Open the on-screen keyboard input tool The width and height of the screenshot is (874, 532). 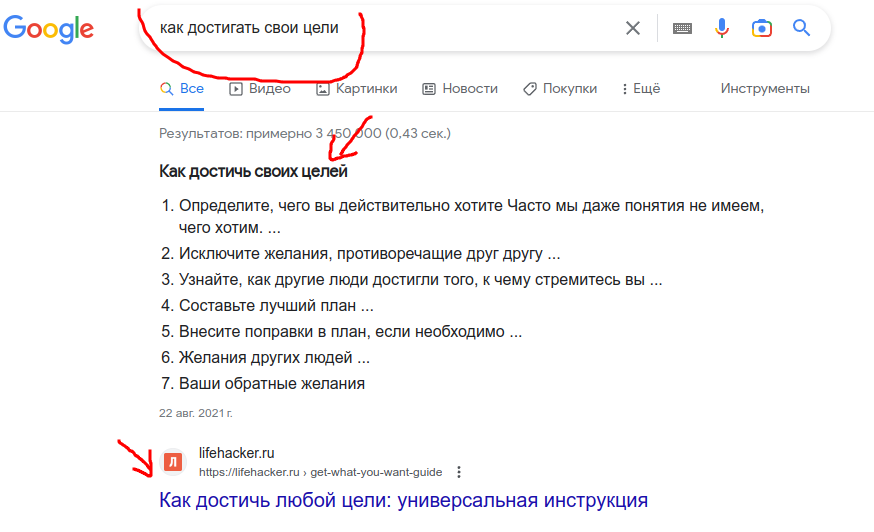(682, 29)
